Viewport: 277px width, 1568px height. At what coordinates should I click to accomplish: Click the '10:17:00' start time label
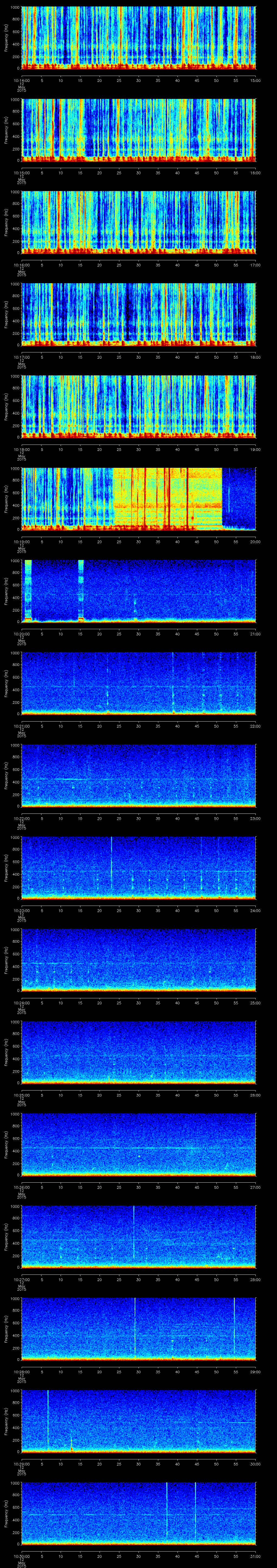22,357
